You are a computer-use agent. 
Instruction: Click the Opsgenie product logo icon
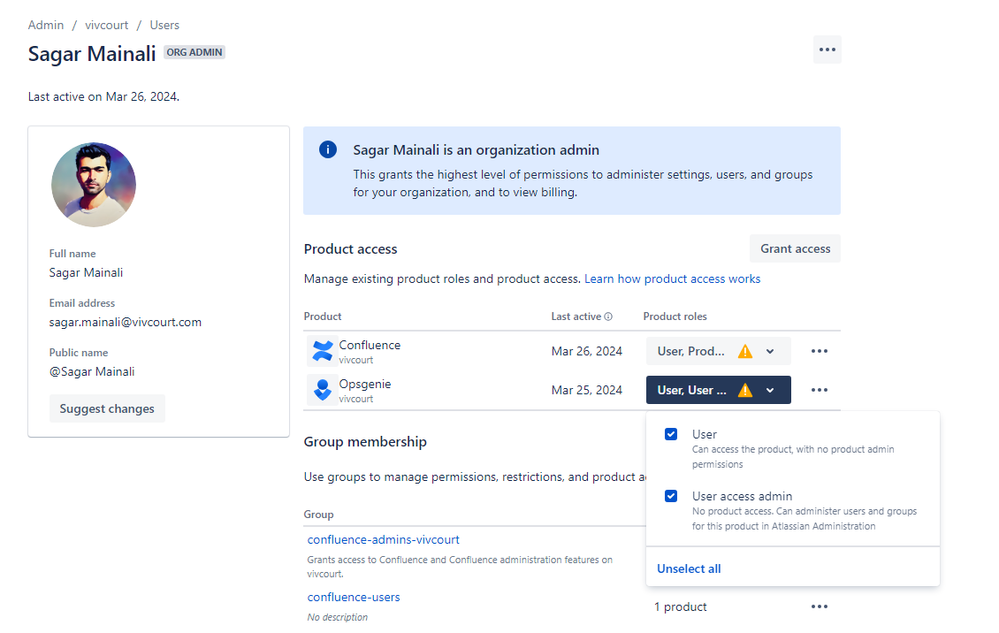[x=322, y=390]
